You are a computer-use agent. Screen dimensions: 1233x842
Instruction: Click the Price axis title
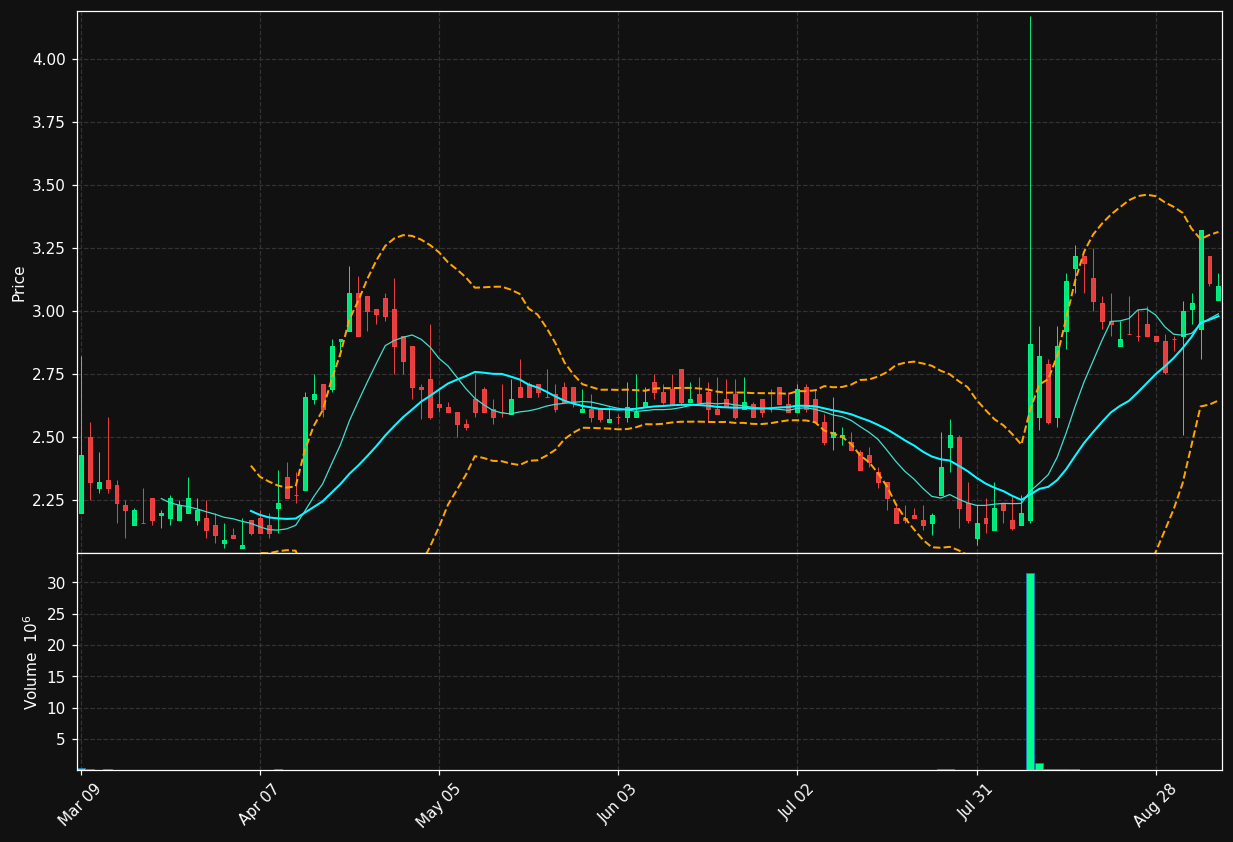19,283
